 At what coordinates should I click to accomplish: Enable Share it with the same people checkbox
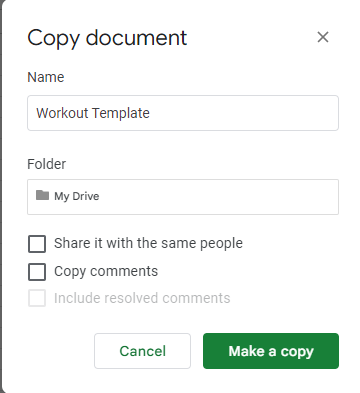pyautogui.click(x=37, y=244)
